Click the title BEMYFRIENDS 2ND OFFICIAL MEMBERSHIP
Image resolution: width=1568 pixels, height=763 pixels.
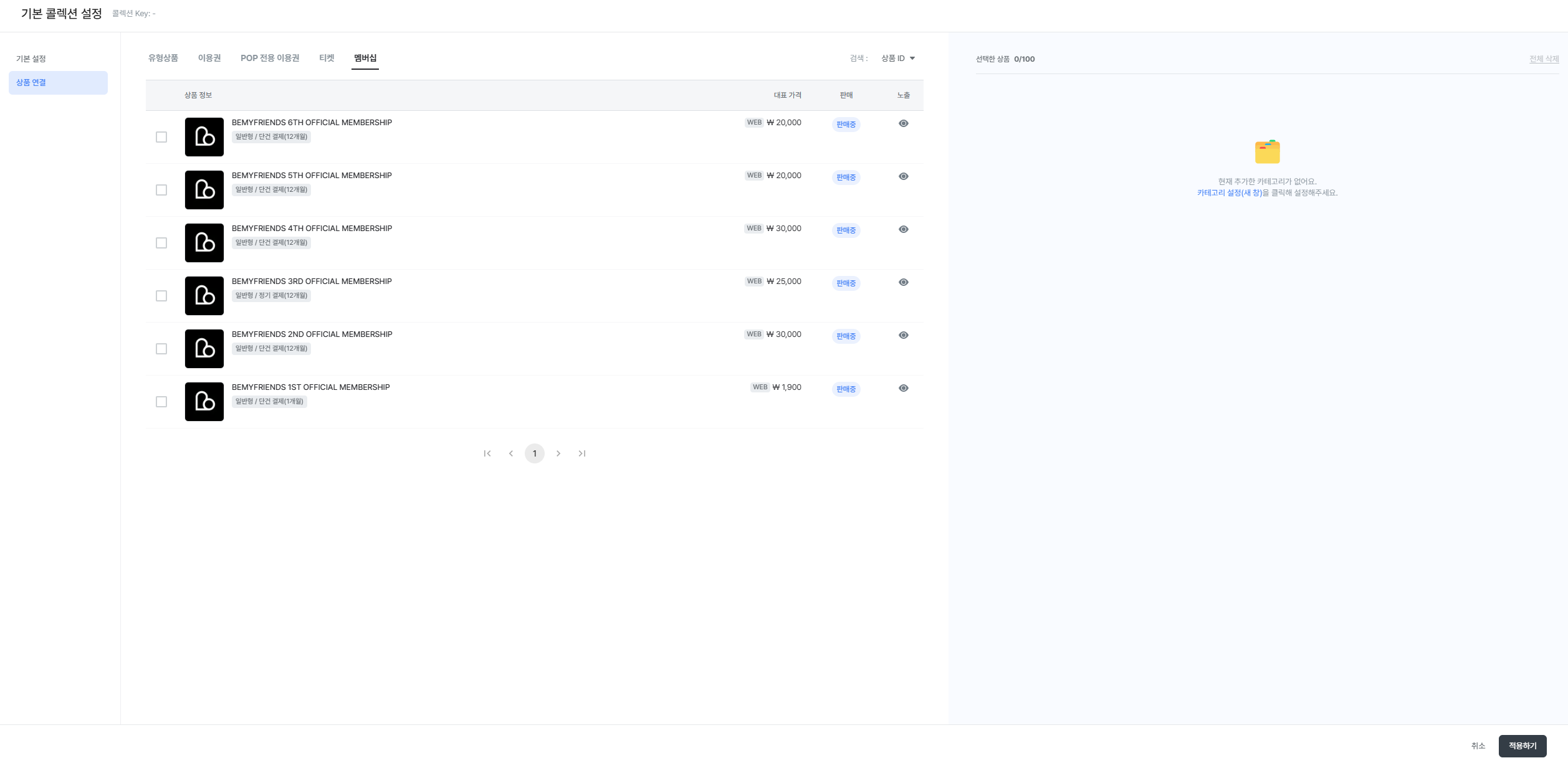point(312,334)
